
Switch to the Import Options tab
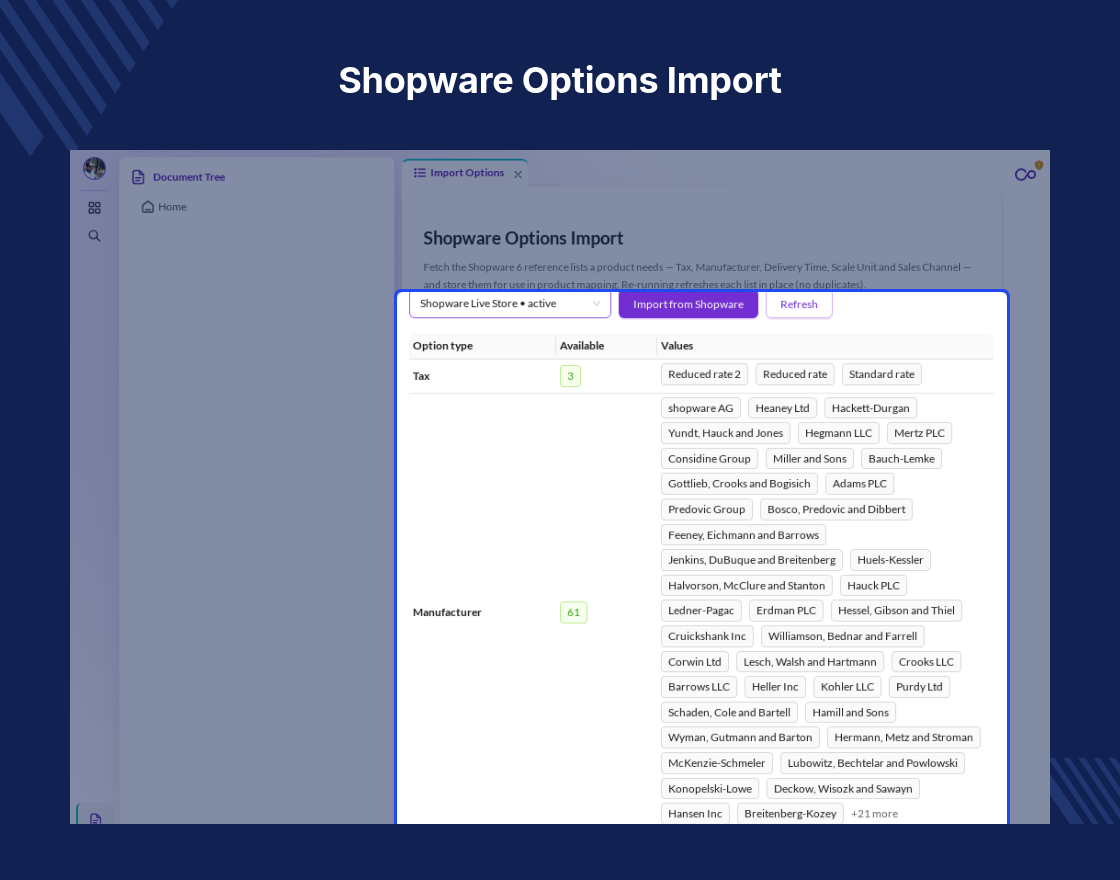pos(466,173)
